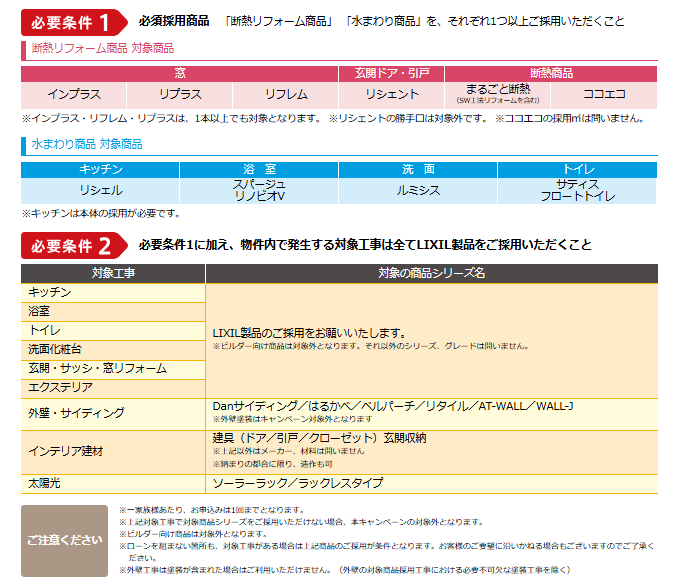Select the リシェル cell
Viewport: 683px width, 586px height.
pyautogui.click(x=100, y=191)
